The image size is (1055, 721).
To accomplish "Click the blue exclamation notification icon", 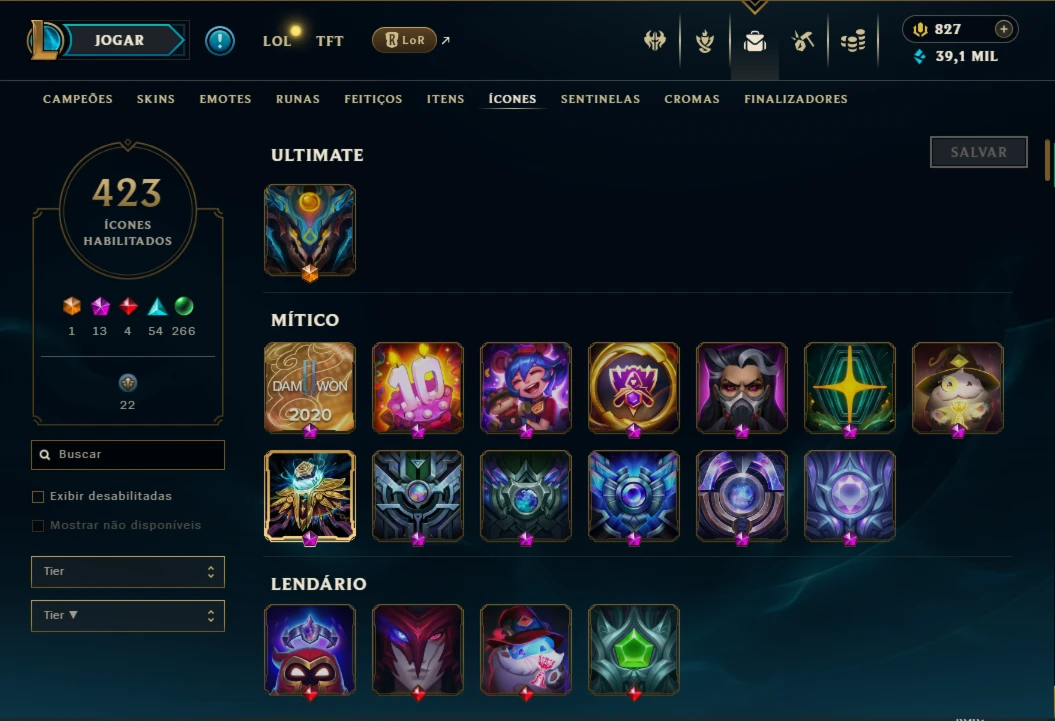I will [x=219, y=40].
